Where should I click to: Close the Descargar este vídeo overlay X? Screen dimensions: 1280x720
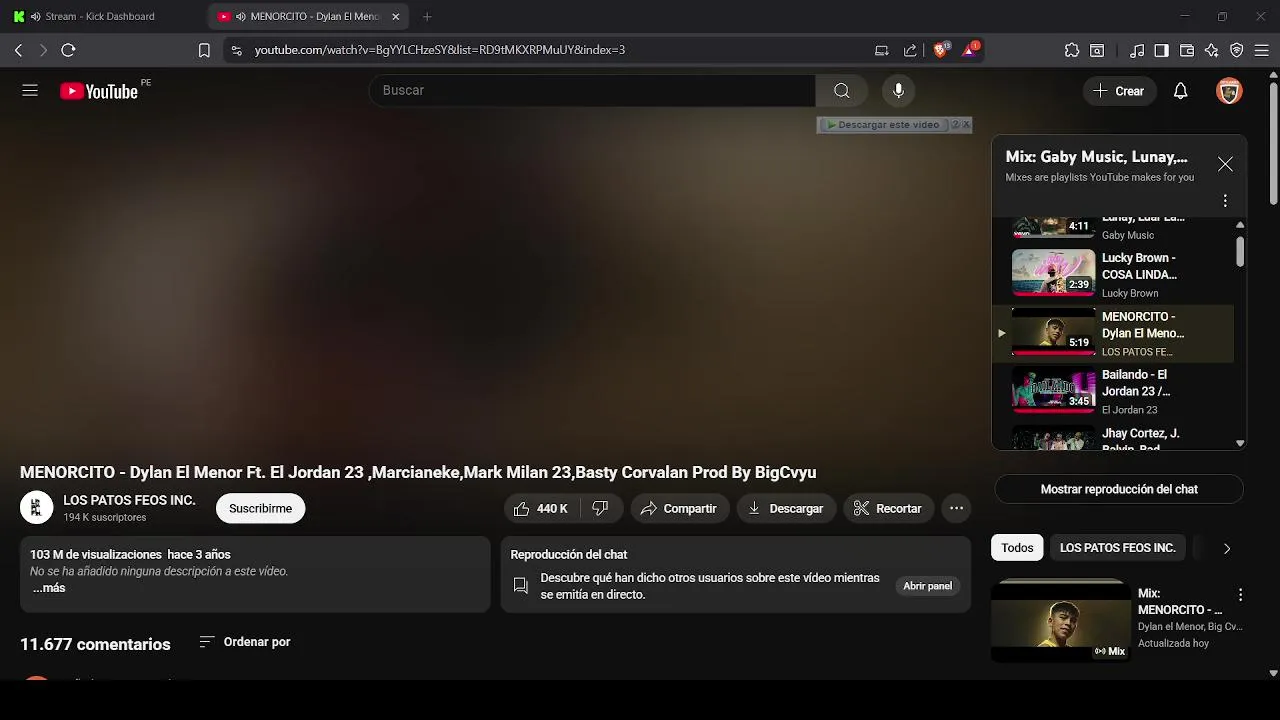point(966,125)
